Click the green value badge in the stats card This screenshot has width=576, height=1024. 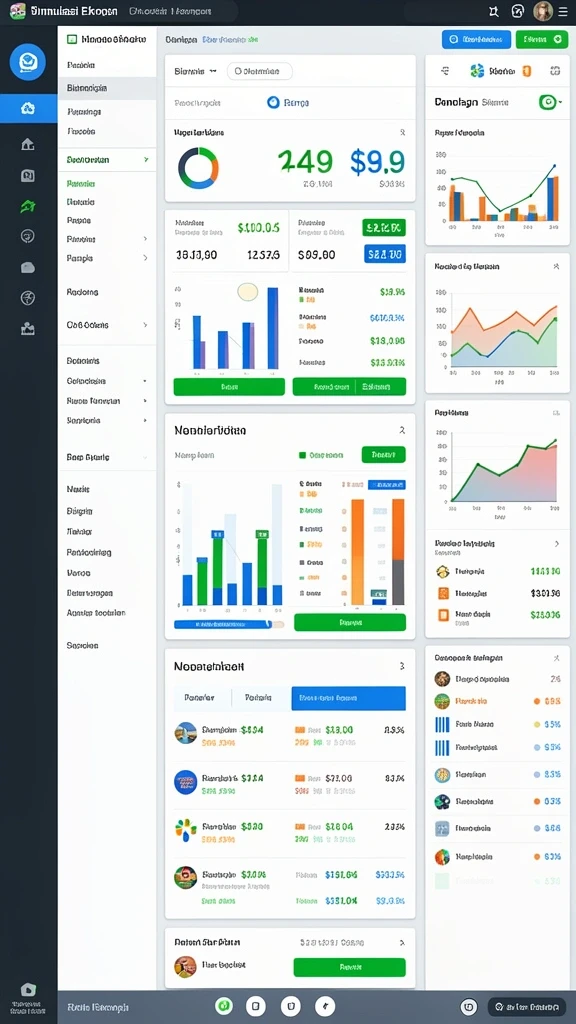coord(384,227)
